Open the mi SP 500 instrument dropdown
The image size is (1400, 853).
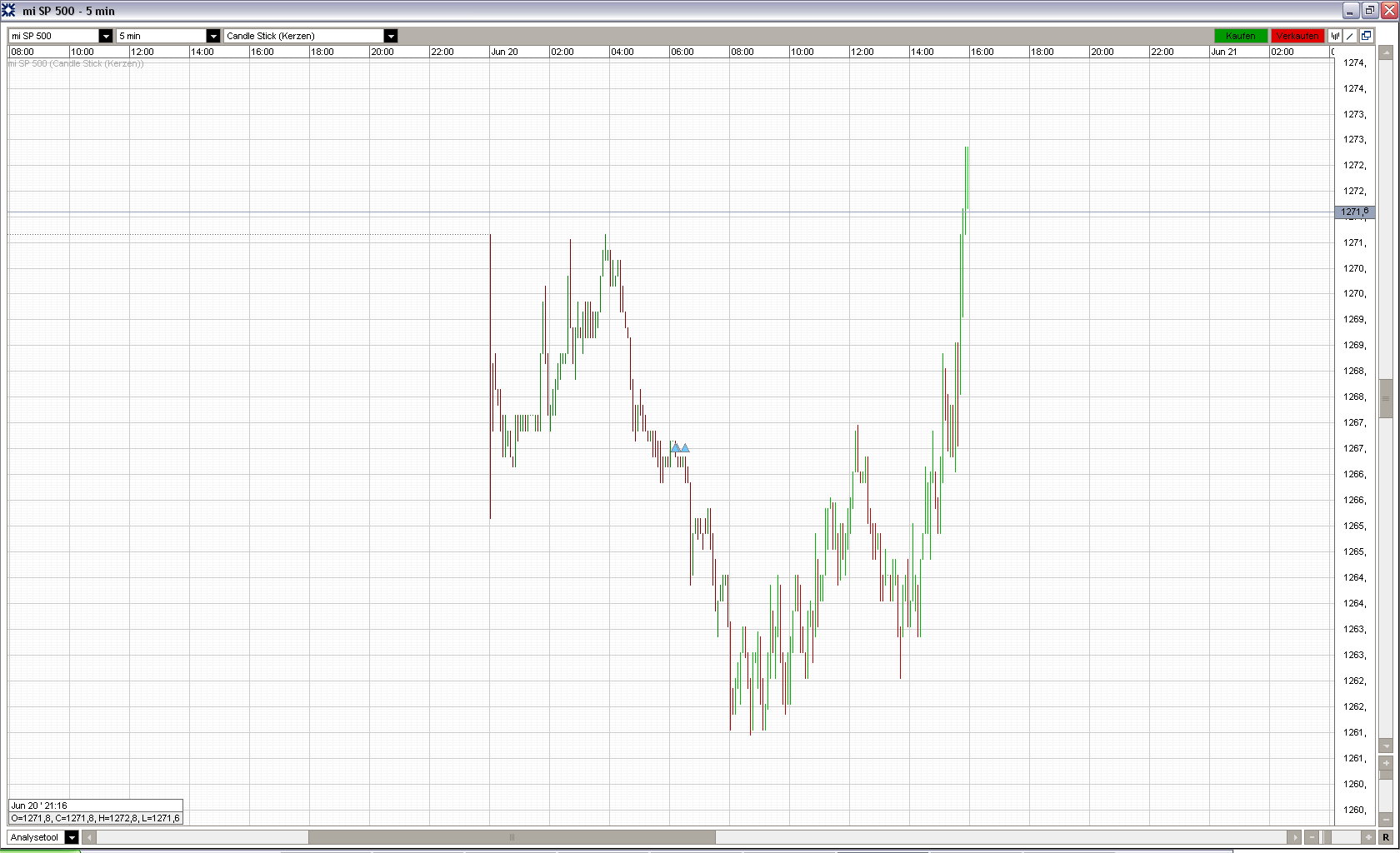(x=106, y=36)
